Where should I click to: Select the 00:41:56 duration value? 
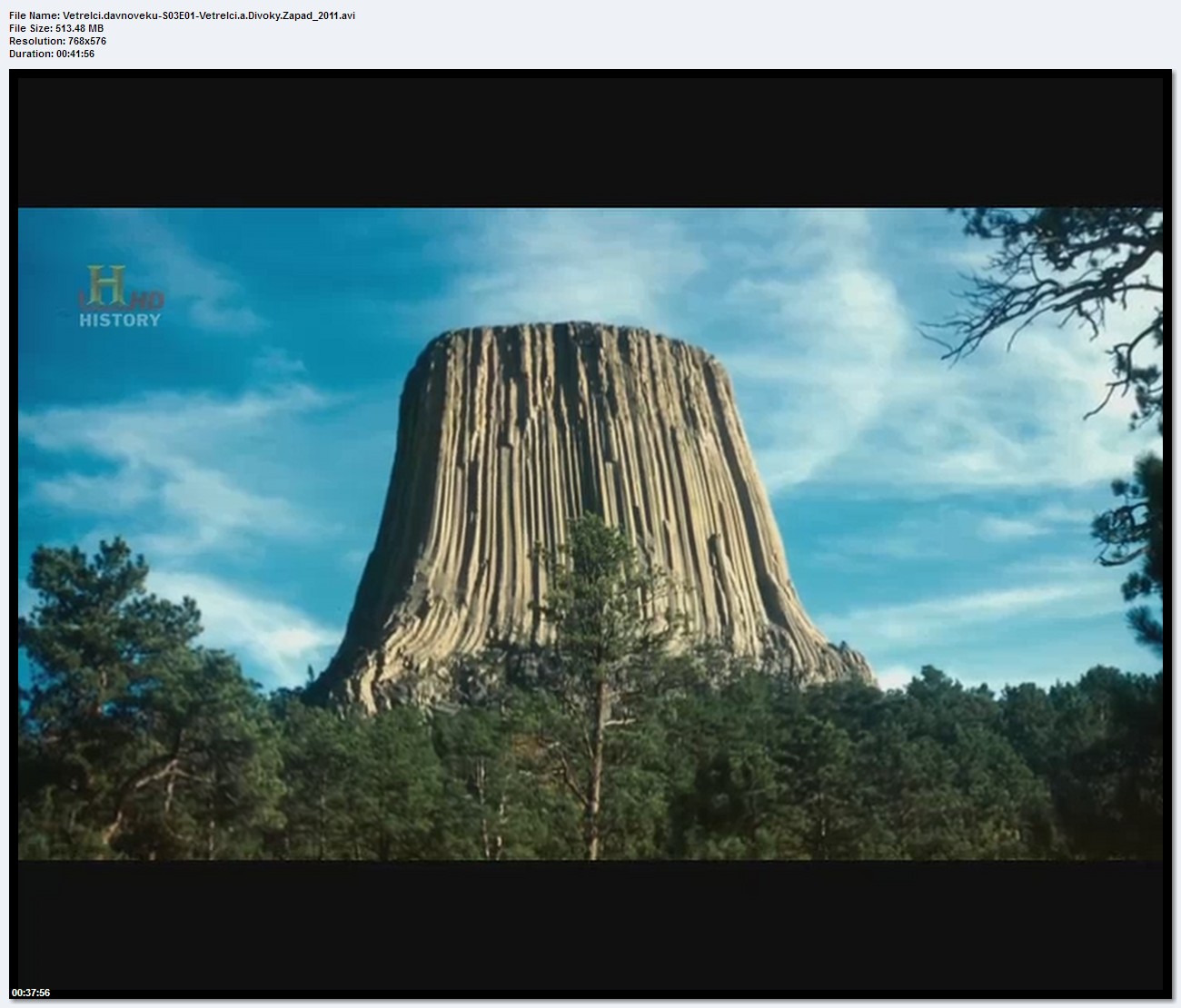(x=75, y=54)
